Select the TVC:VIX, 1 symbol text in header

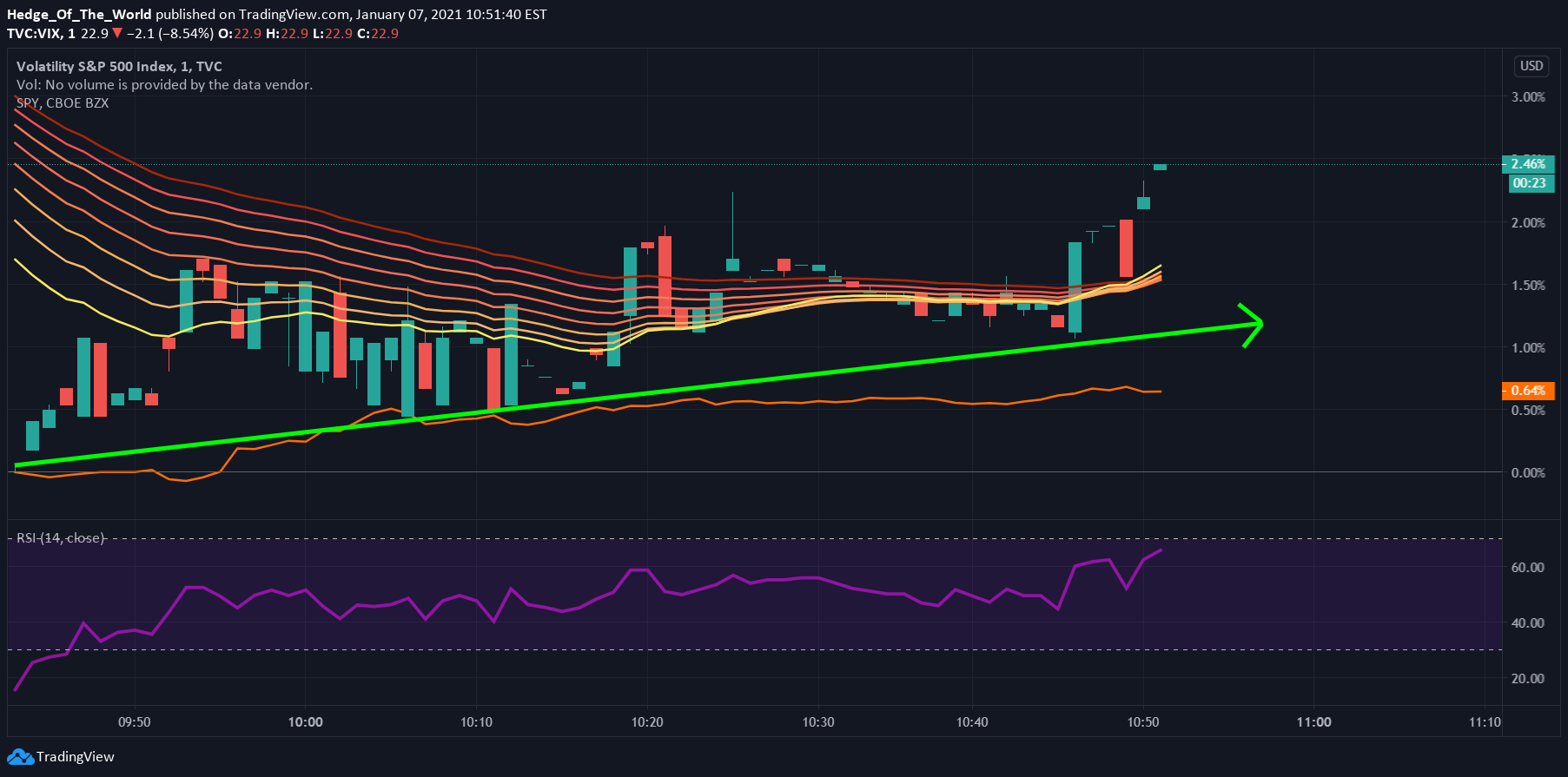[x=41, y=33]
